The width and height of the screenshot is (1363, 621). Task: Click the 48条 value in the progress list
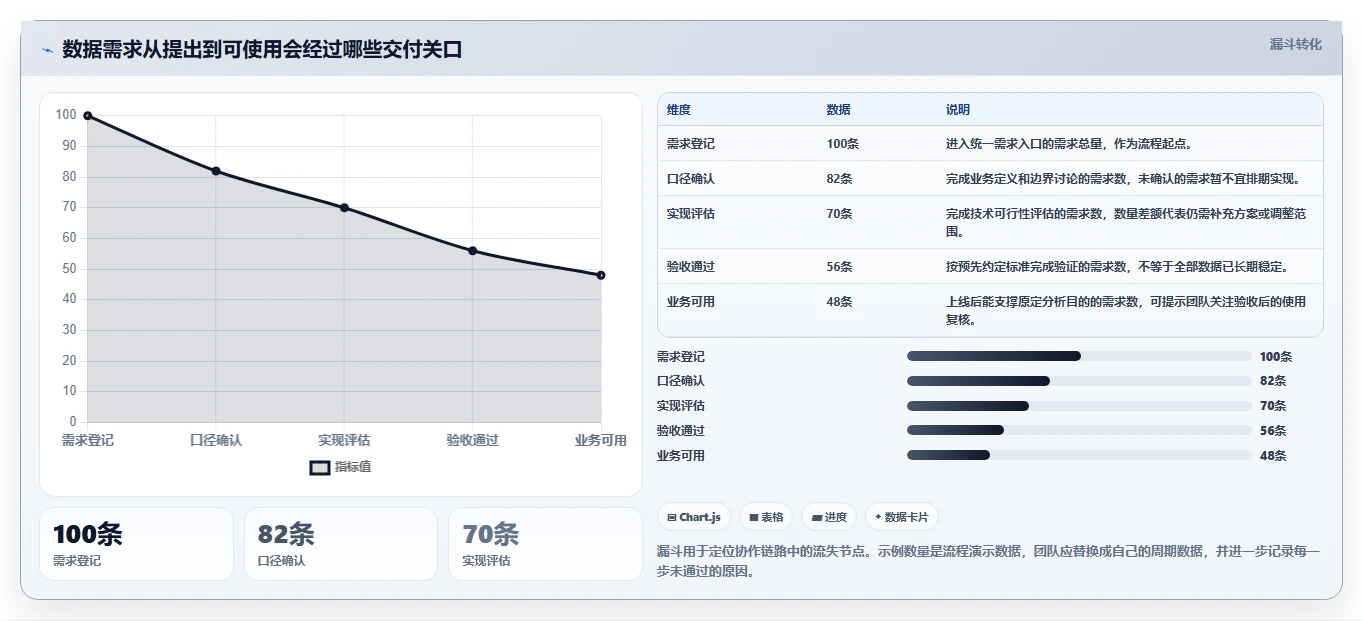tap(1273, 456)
